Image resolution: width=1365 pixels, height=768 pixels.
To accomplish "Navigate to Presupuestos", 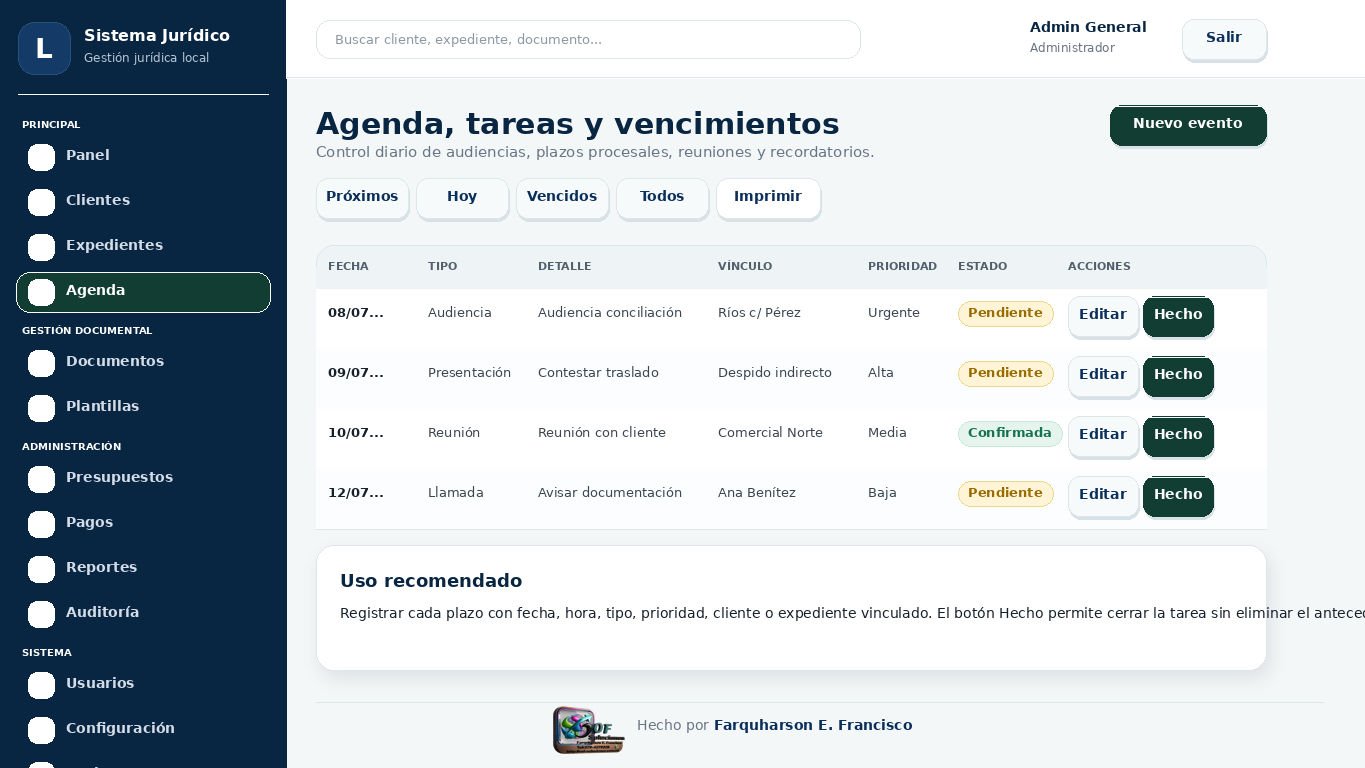I will point(143,478).
